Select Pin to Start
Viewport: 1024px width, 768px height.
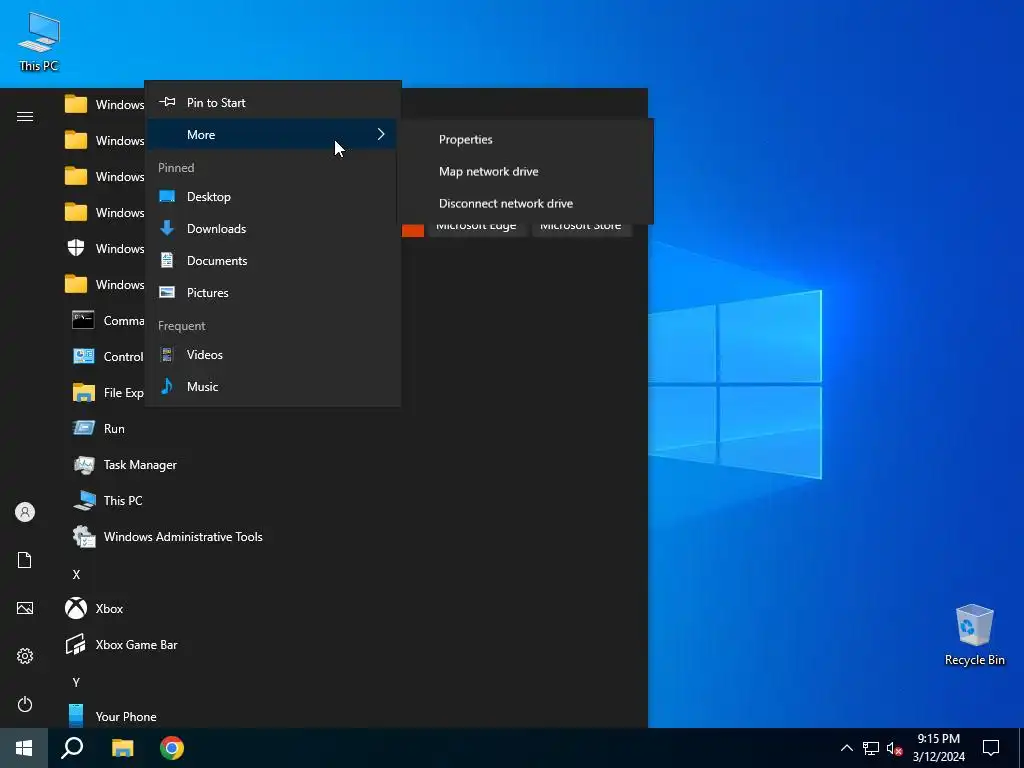point(272,103)
